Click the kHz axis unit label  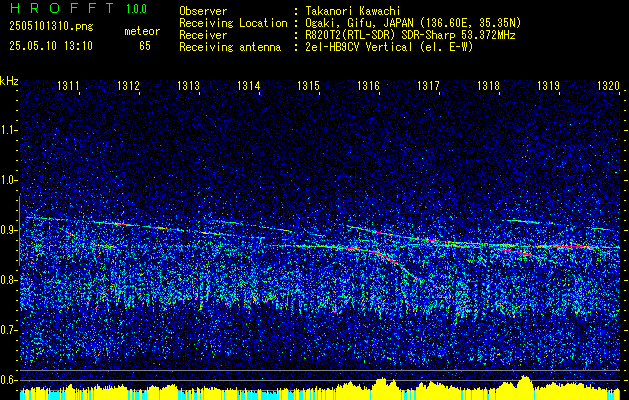pos(9,81)
